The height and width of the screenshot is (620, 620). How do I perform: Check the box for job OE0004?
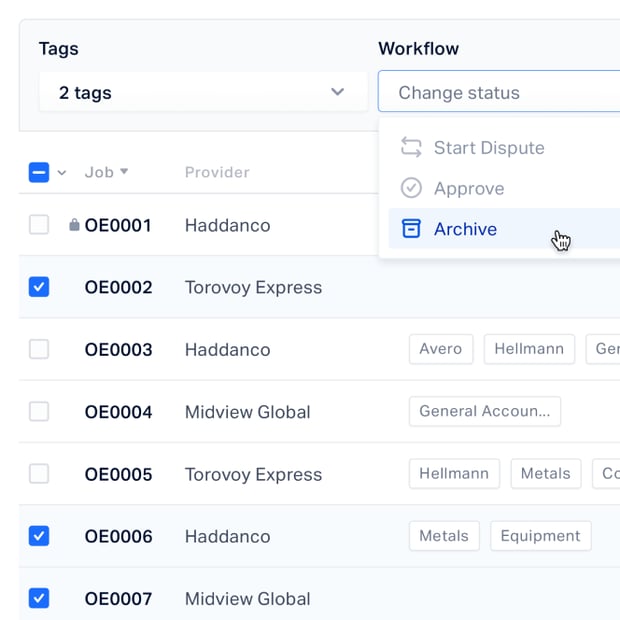[x=39, y=411]
